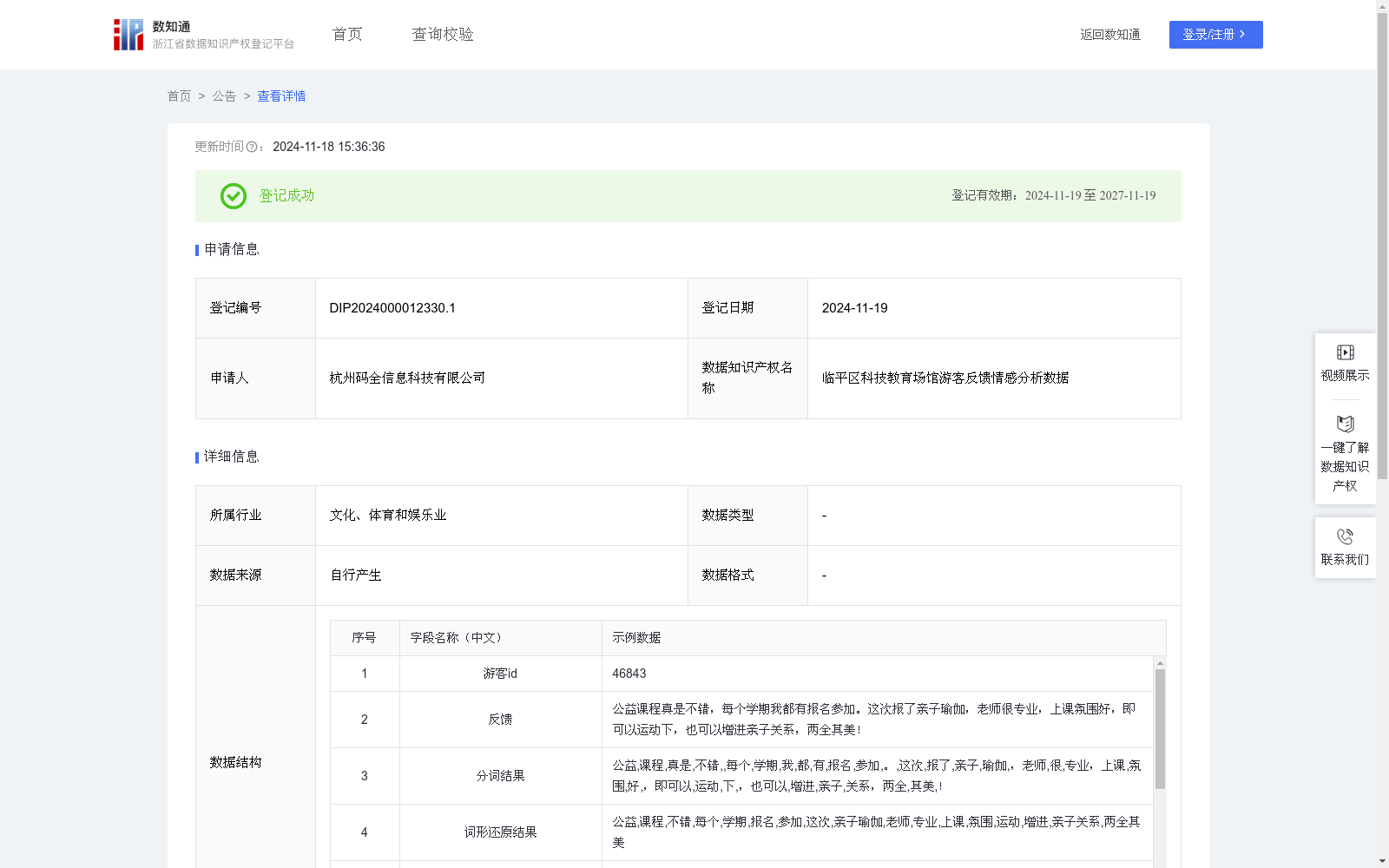Screen dimensions: 1389x868
Task: Click the 返回数知通 link
Action: tap(1110, 35)
